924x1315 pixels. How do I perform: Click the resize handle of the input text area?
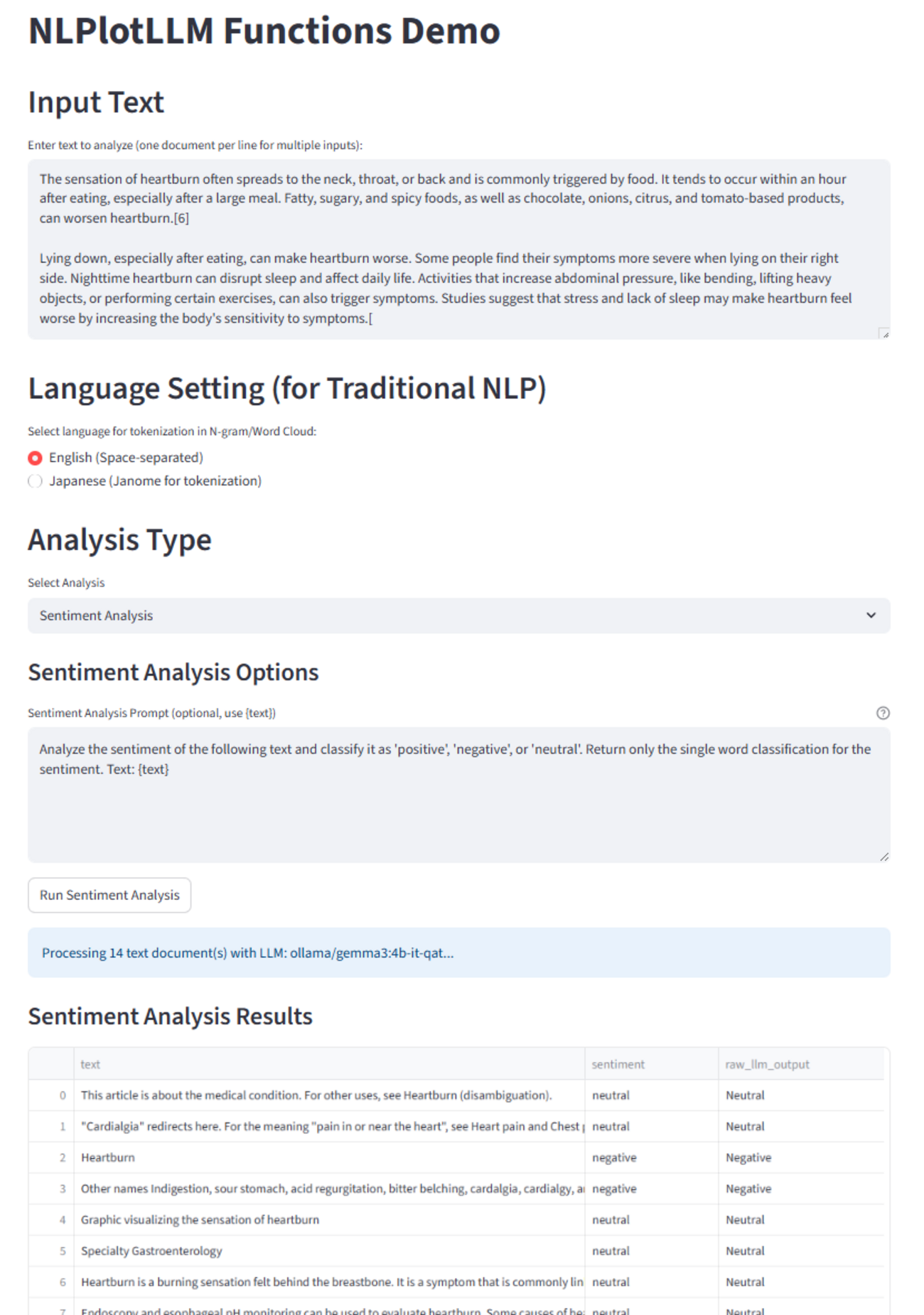[x=884, y=333]
